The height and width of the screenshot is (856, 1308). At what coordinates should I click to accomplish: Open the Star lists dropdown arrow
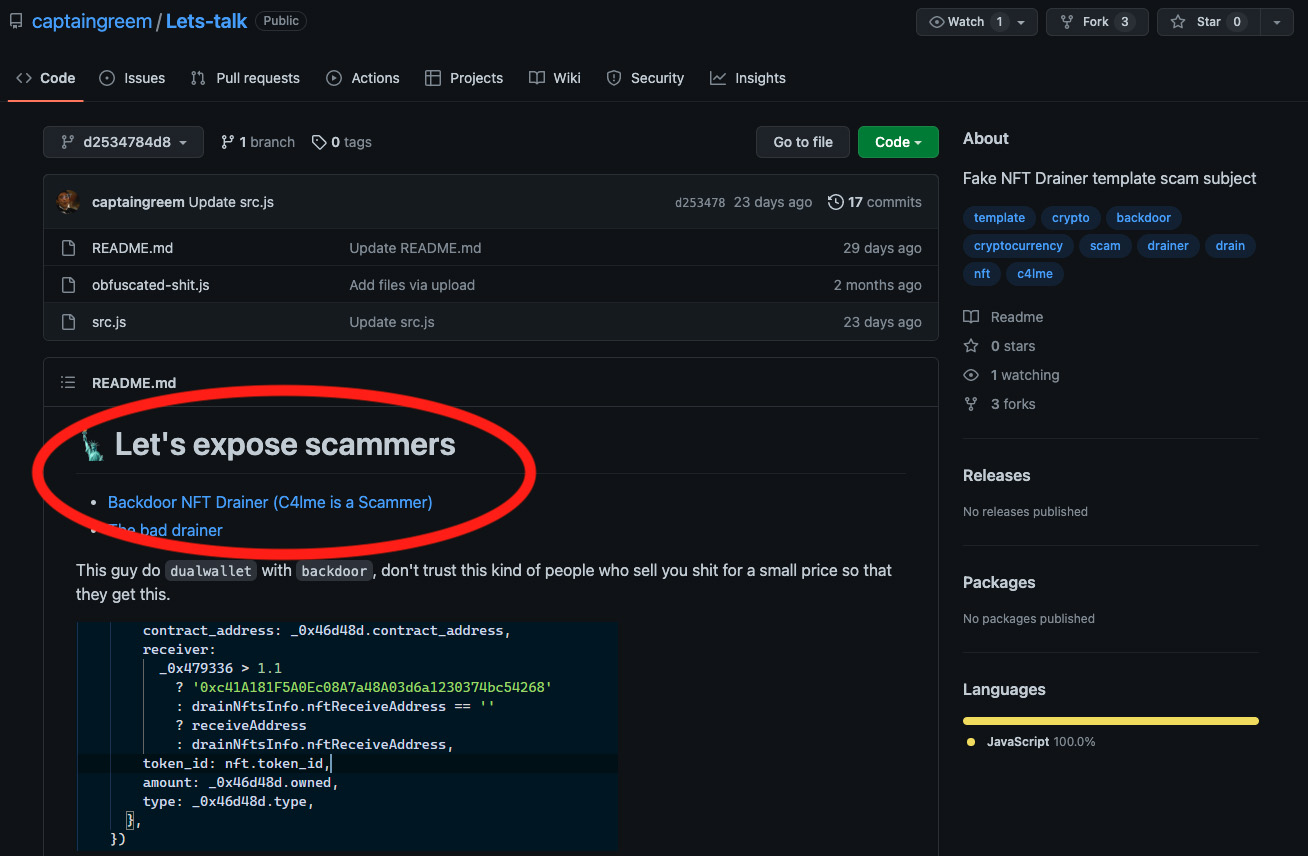[1277, 22]
